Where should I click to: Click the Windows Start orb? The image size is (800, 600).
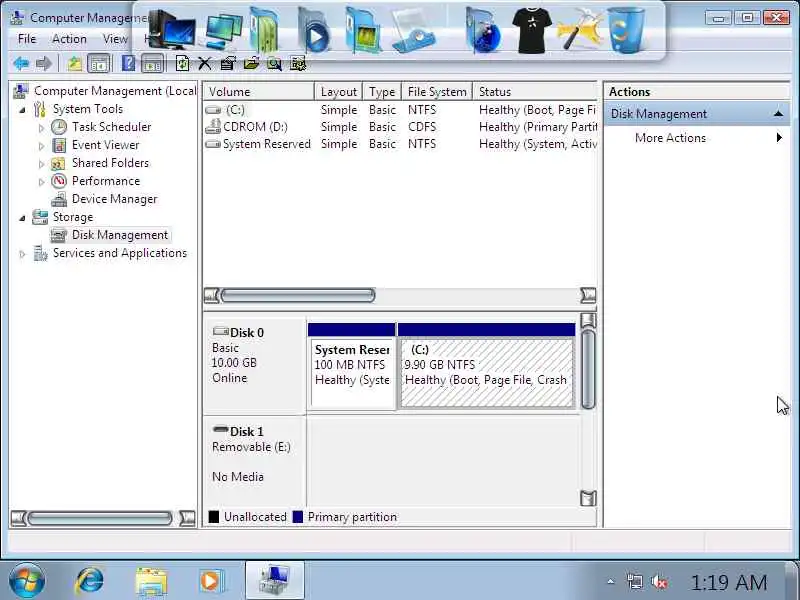point(27,581)
